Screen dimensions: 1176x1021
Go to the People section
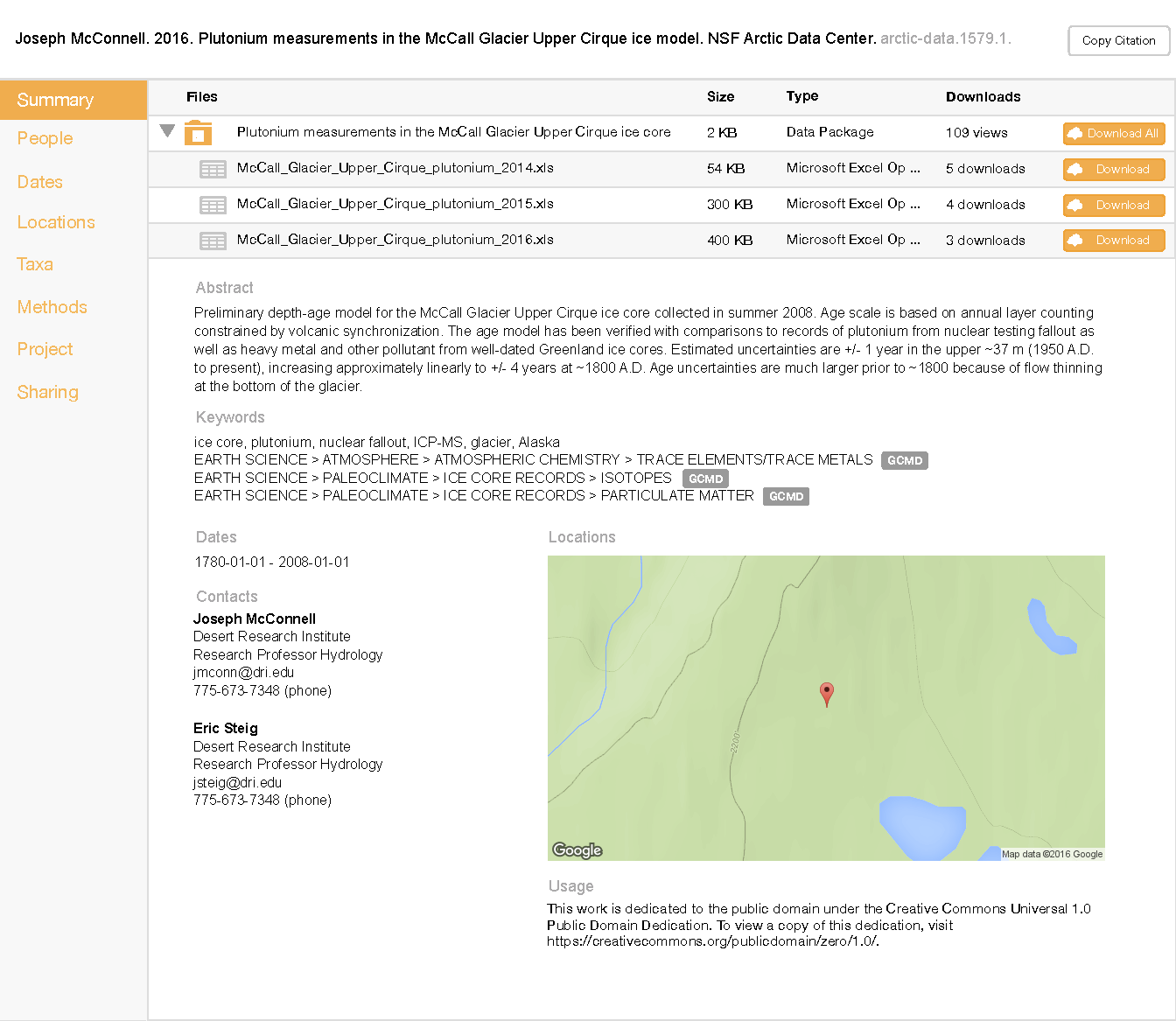[45, 138]
